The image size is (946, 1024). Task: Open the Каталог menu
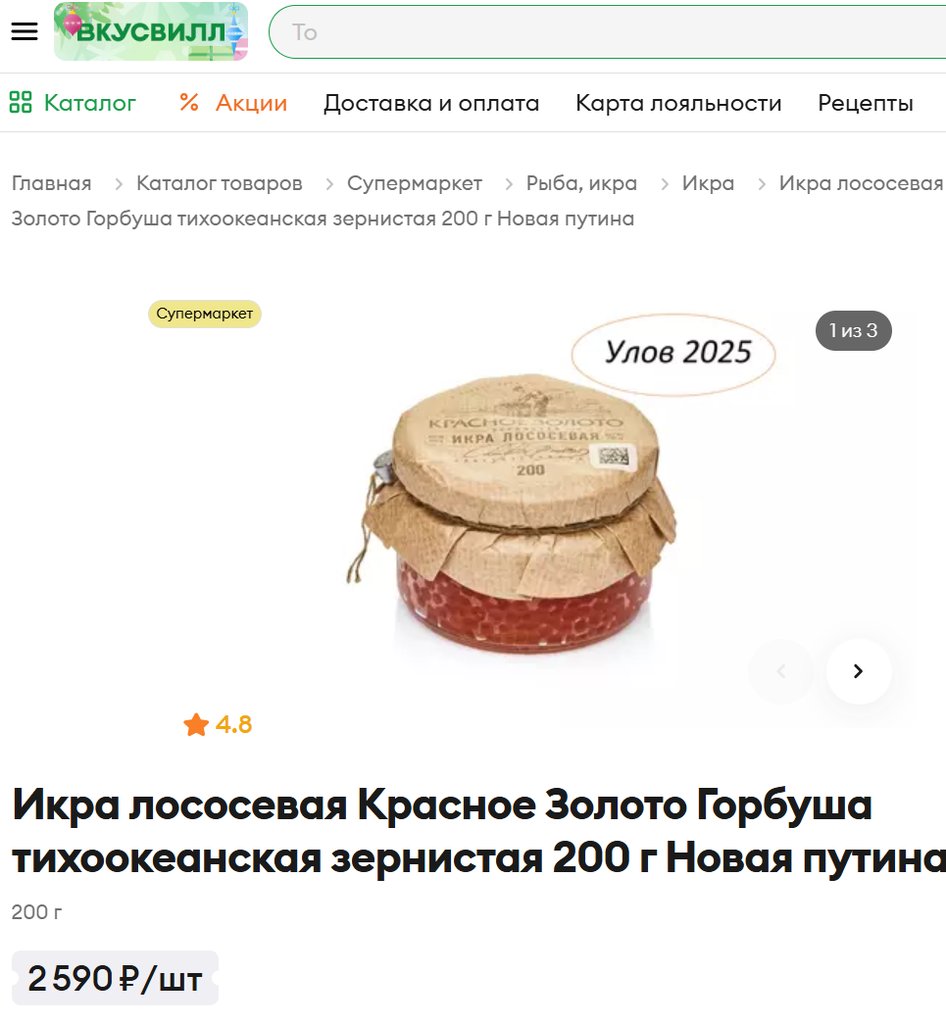pos(72,103)
